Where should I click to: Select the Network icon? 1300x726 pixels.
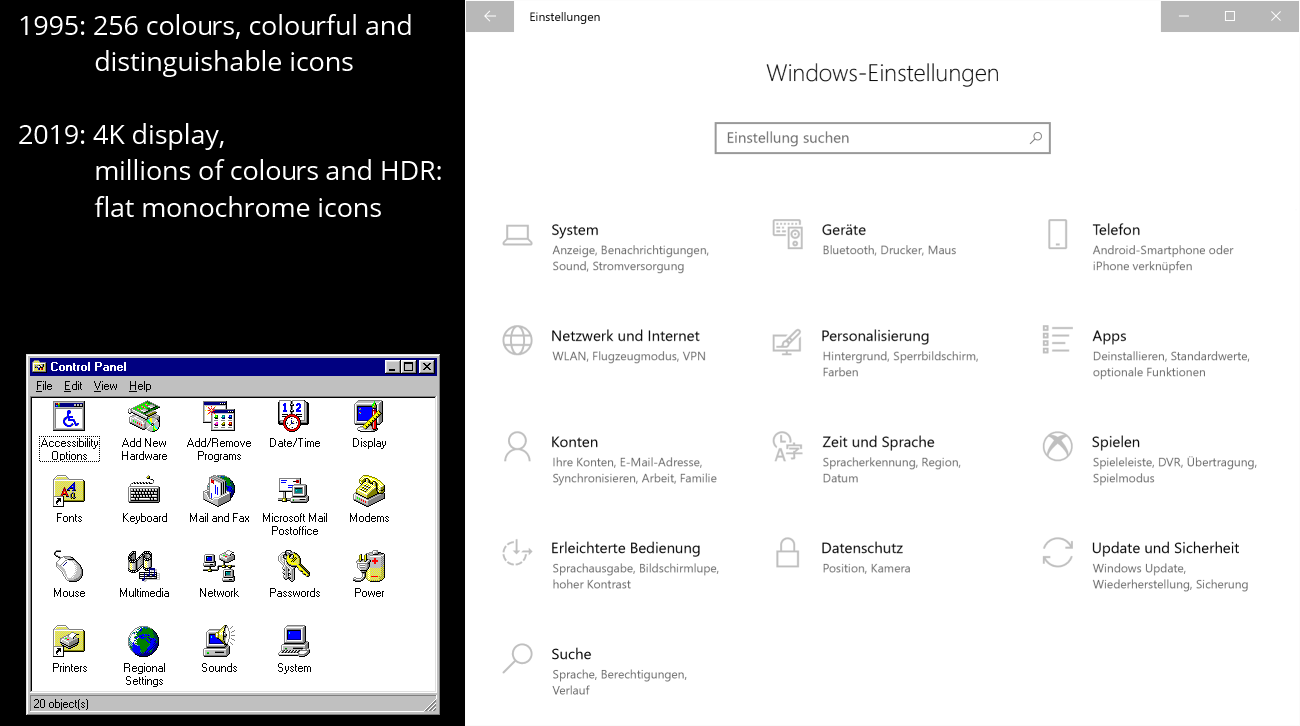pyautogui.click(x=218, y=566)
